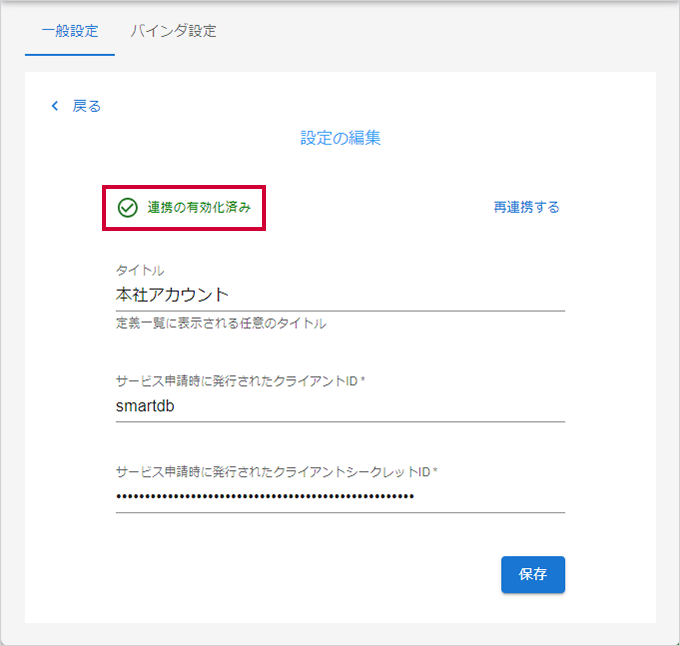Image resolution: width=680 pixels, height=646 pixels.
Task: Focus the タイトル field containing 本社アカウント
Action: click(x=340, y=295)
